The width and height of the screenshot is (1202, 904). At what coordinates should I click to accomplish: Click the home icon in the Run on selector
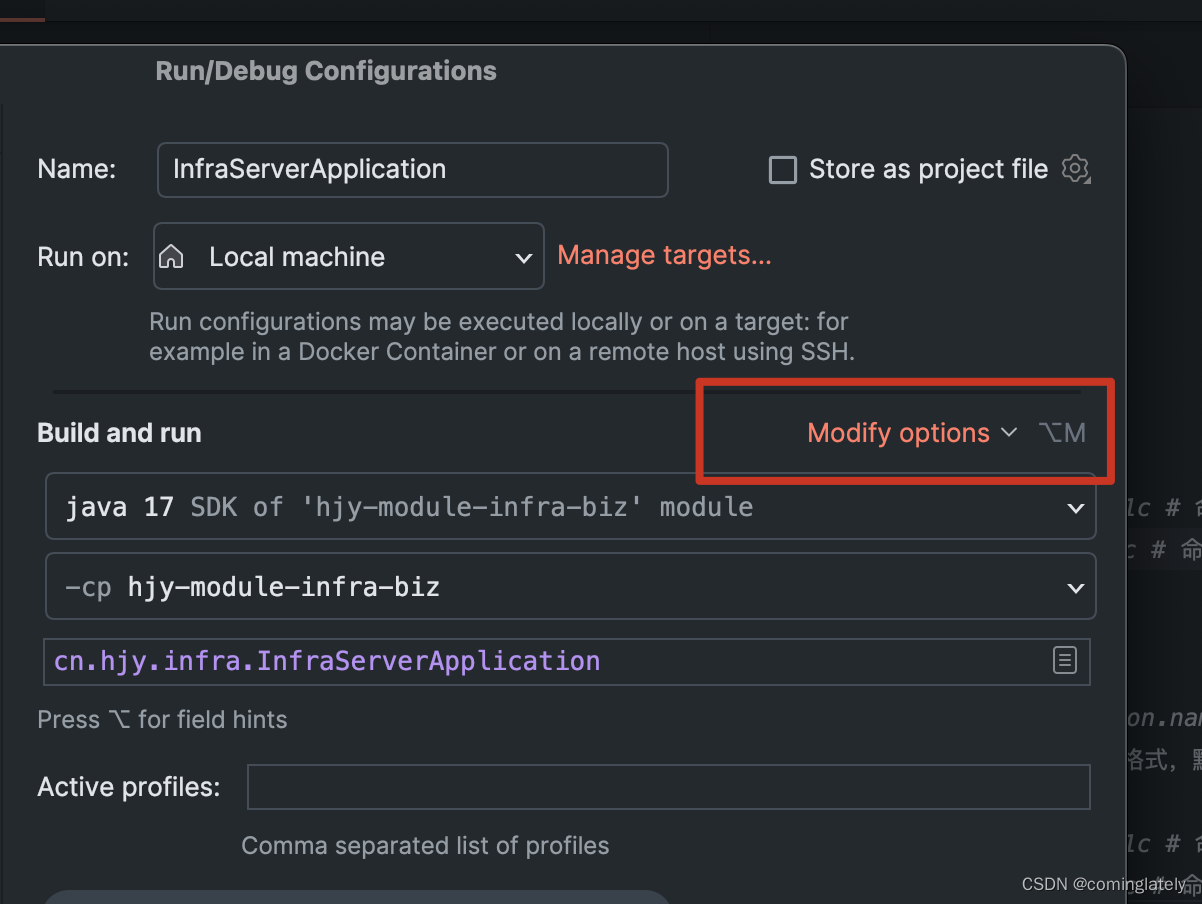click(172, 257)
